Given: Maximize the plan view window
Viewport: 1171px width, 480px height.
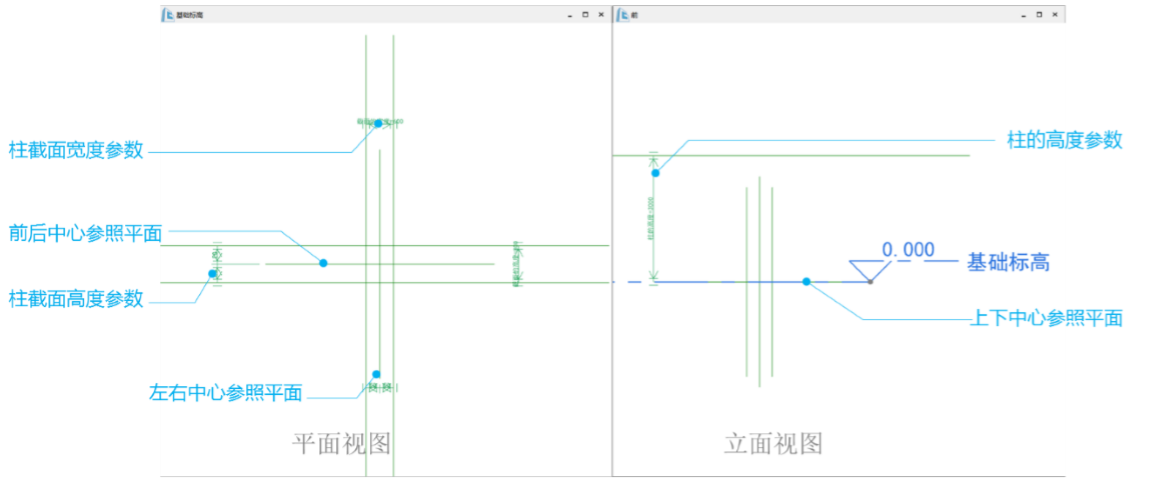Looking at the screenshot, I should [585, 14].
